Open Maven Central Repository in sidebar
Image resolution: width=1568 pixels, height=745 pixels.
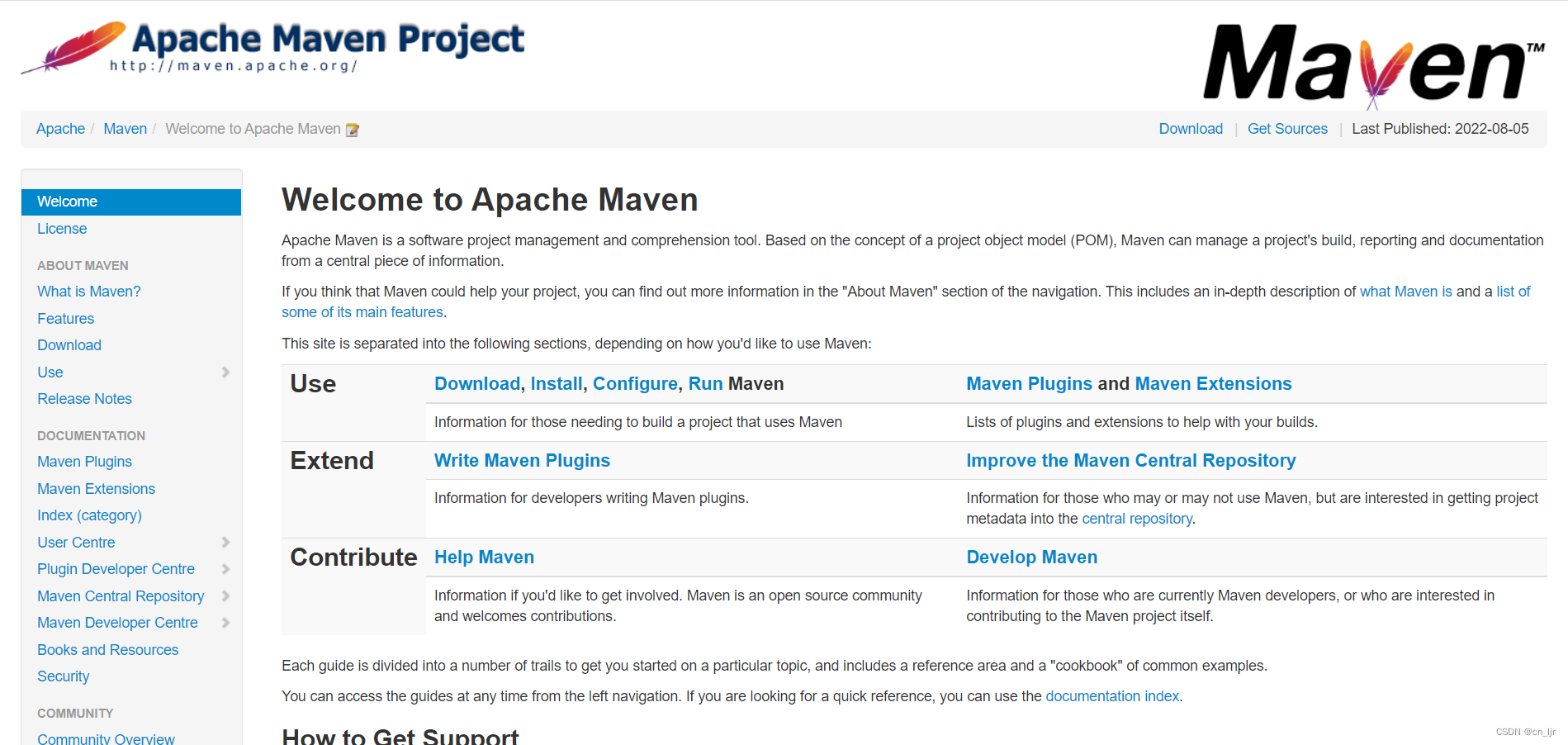tap(121, 596)
